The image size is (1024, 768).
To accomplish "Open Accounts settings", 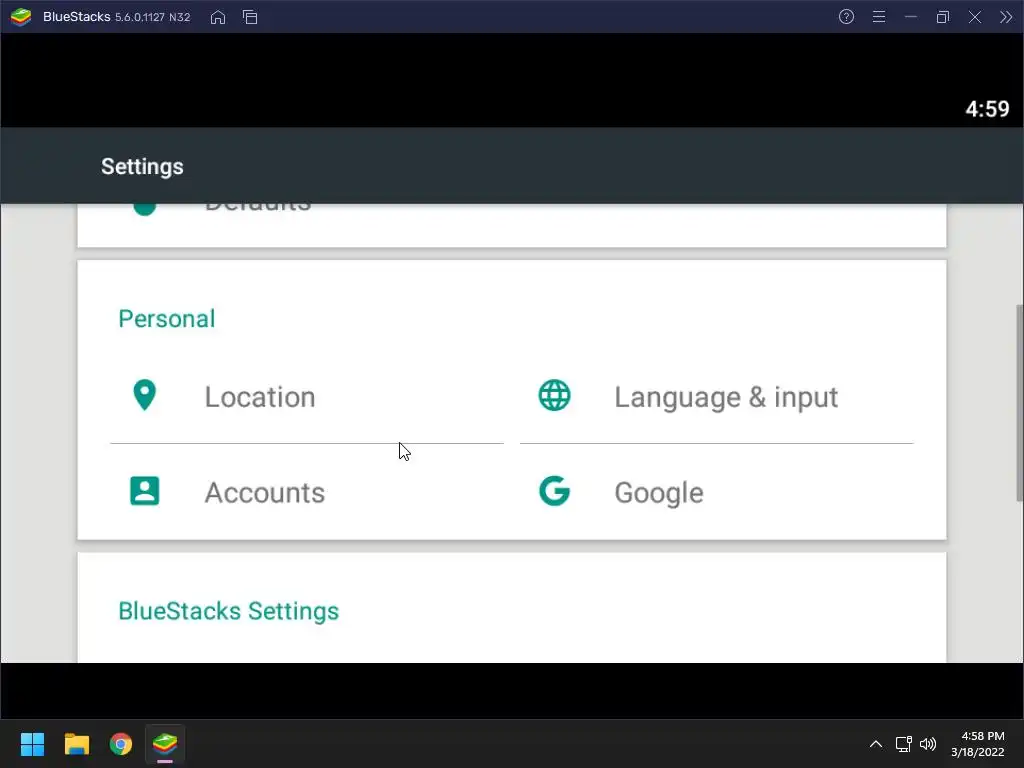I will 307,492.
